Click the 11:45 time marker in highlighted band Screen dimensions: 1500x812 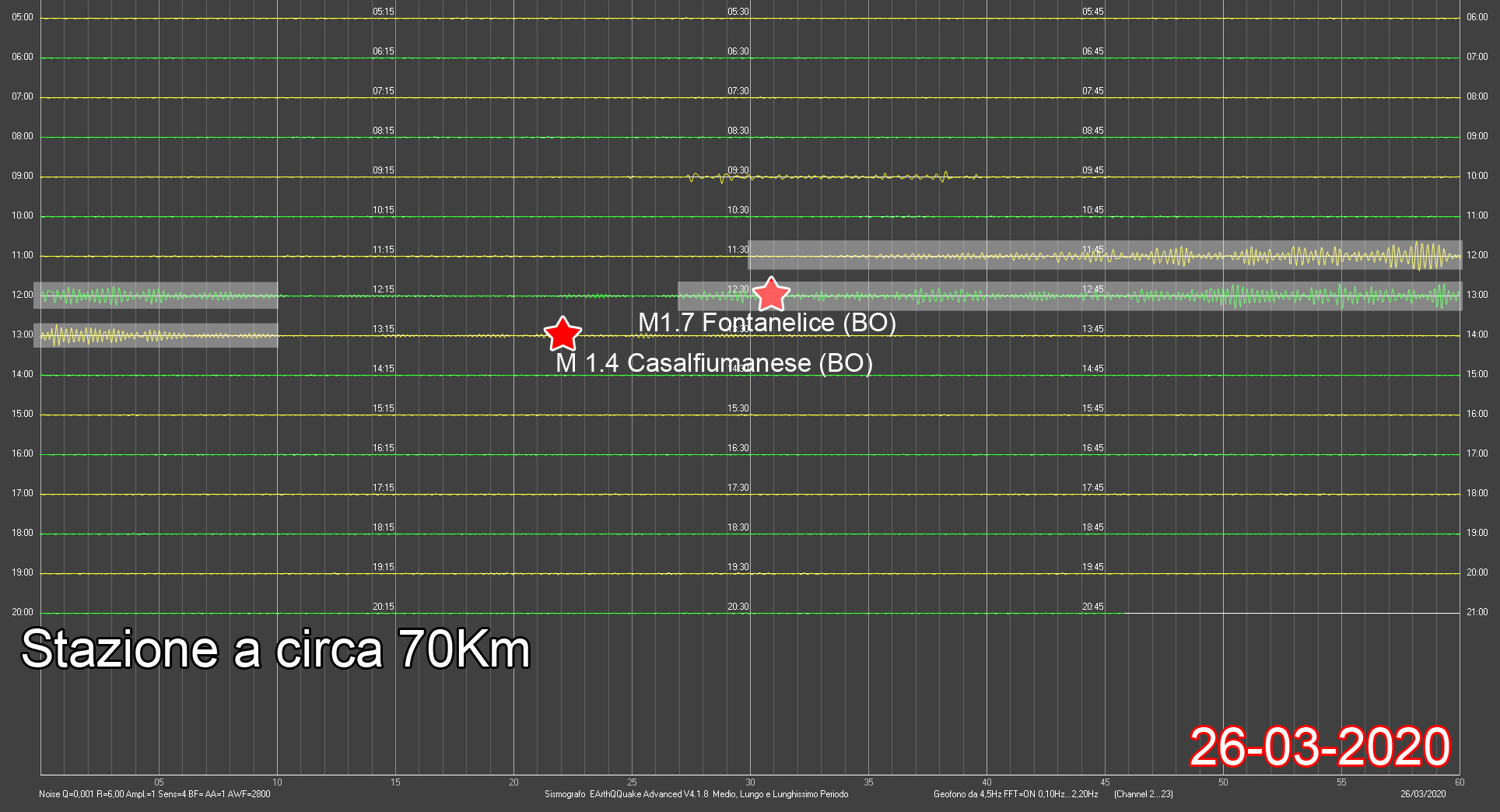(1092, 250)
